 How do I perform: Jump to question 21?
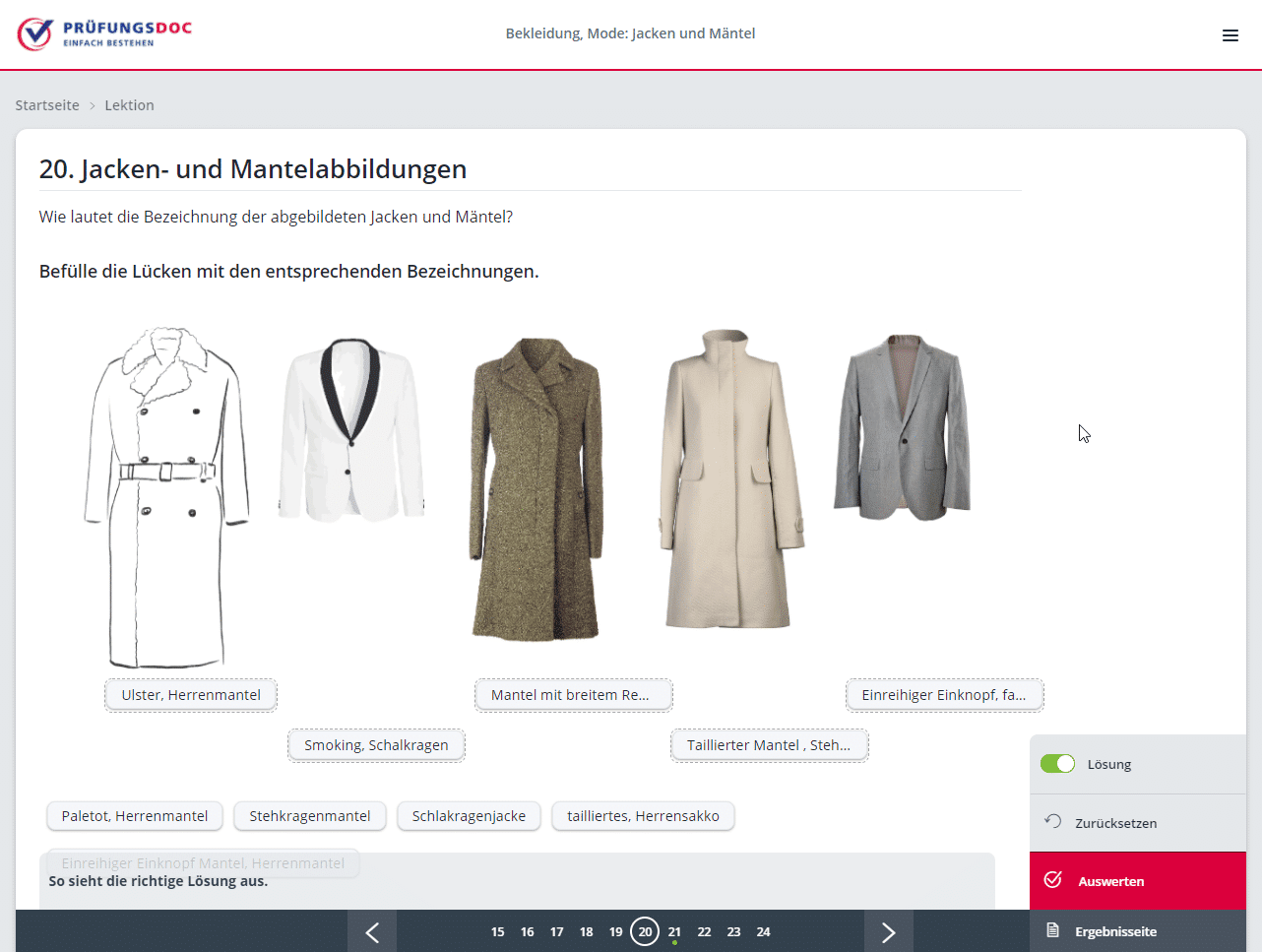pyautogui.click(x=674, y=931)
